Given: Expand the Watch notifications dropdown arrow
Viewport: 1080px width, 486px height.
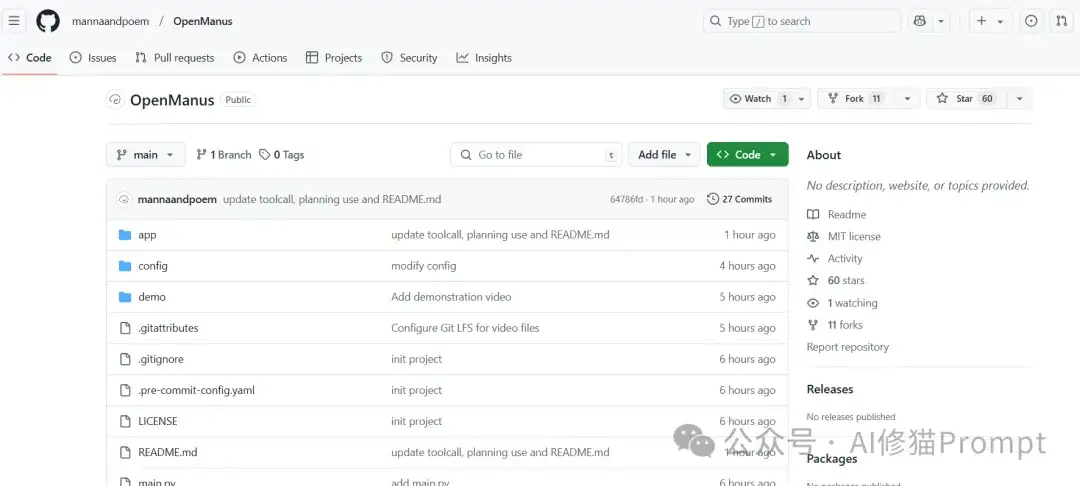Looking at the screenshot, I should click(802, 98).
